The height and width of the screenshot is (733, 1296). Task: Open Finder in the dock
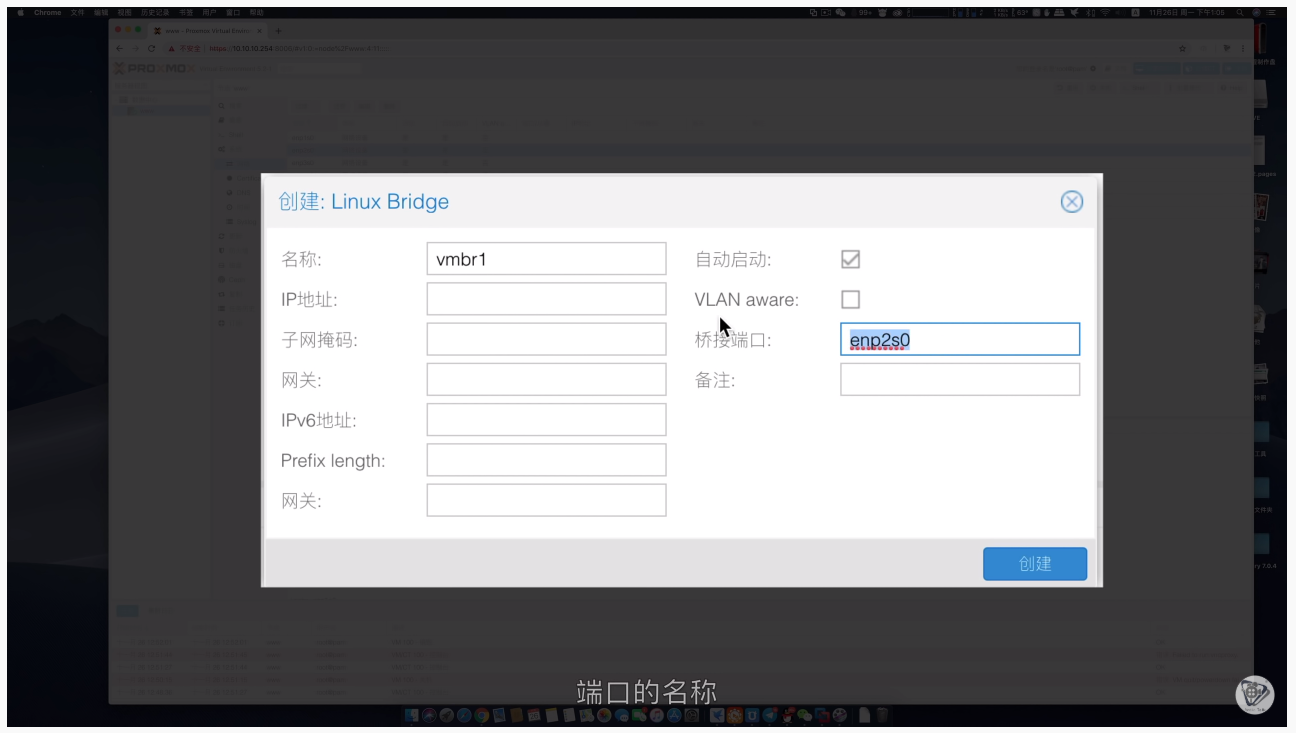[x=411, y=715]
